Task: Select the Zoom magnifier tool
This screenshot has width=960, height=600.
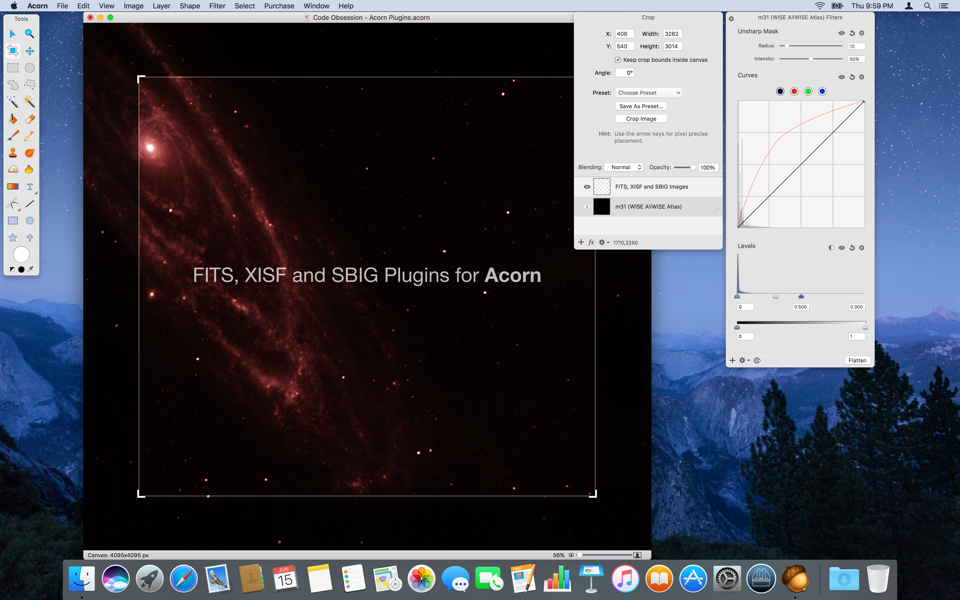Action: tap(29, 34)
